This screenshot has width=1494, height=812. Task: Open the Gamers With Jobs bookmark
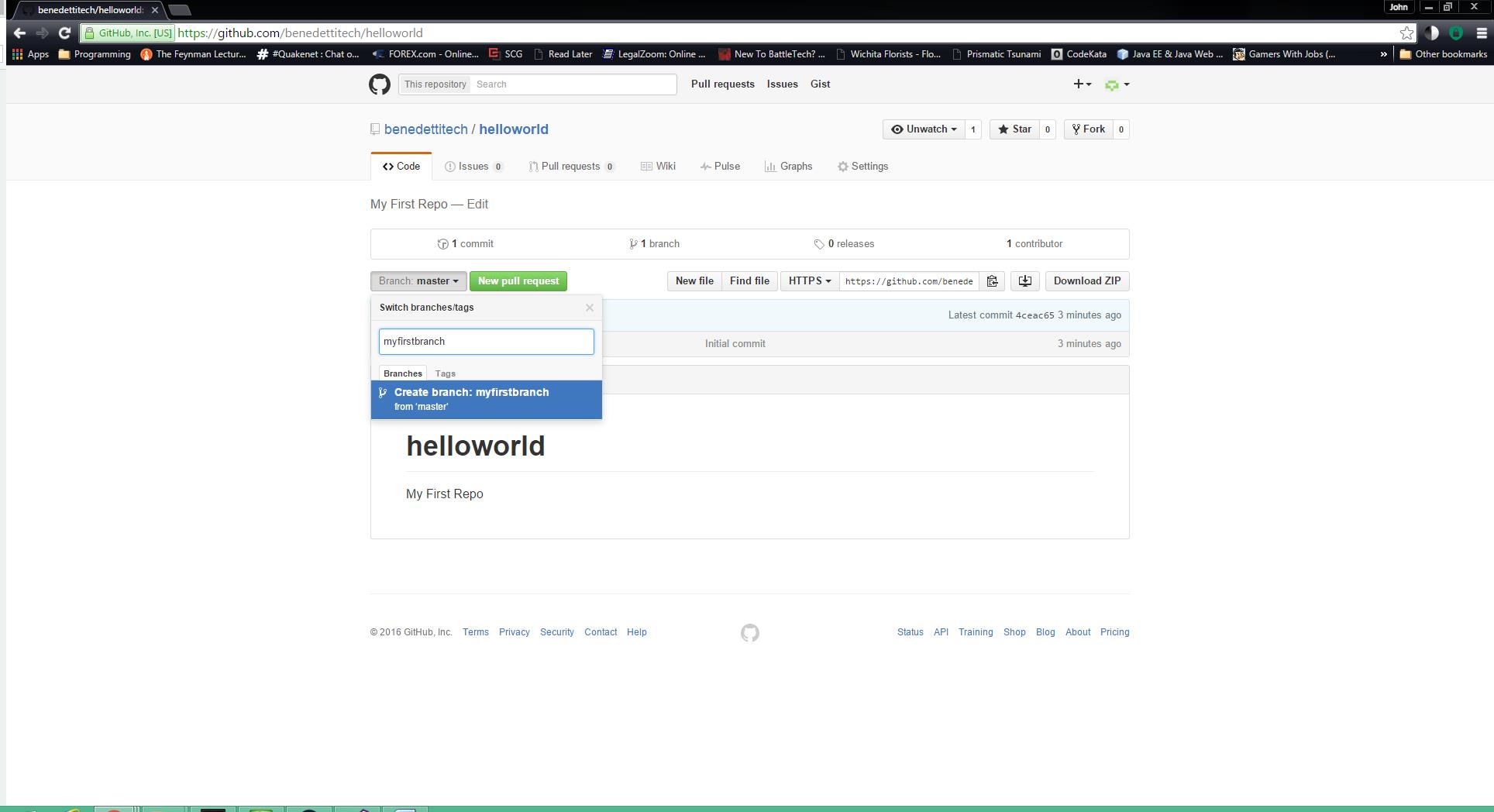[1284, 54]
